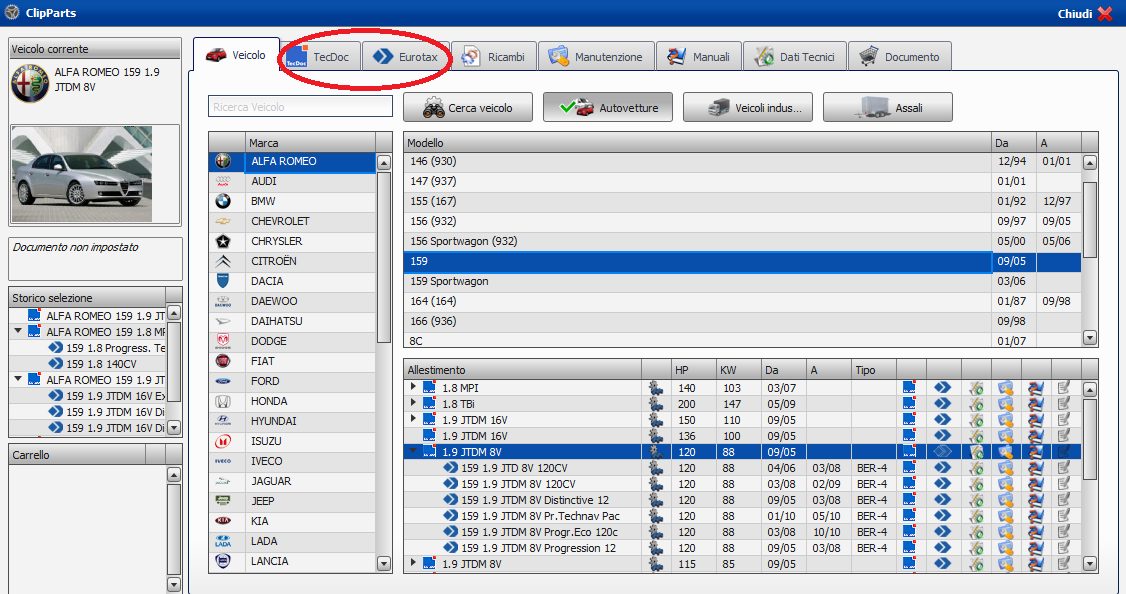Open technical data icon for 150 HP 1.9 JTDM 16V
Viewport: 1126px width, 594px height.
click(976, 420)
